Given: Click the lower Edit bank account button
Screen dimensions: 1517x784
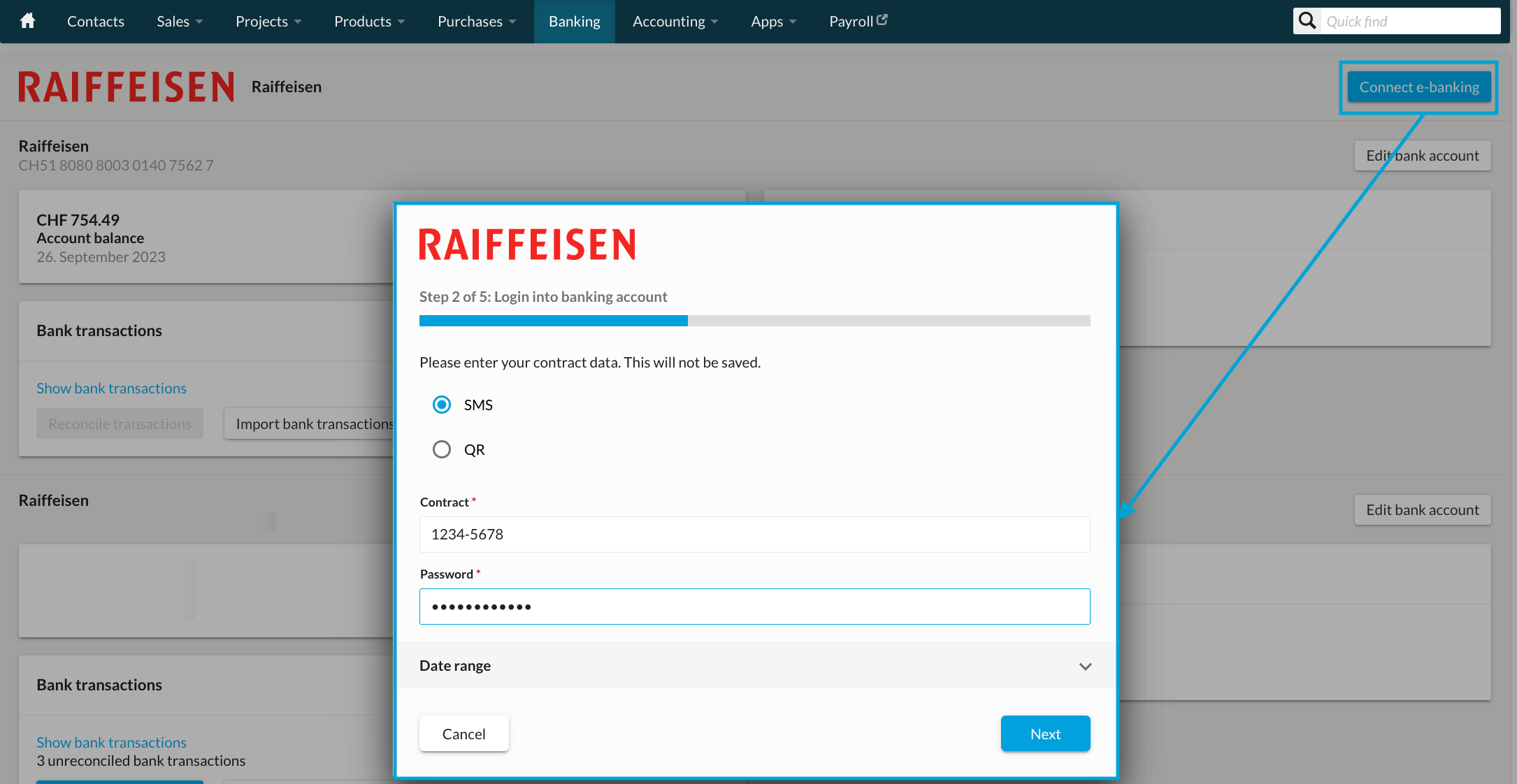Looking at the screenshot, I should (1423, 510).
